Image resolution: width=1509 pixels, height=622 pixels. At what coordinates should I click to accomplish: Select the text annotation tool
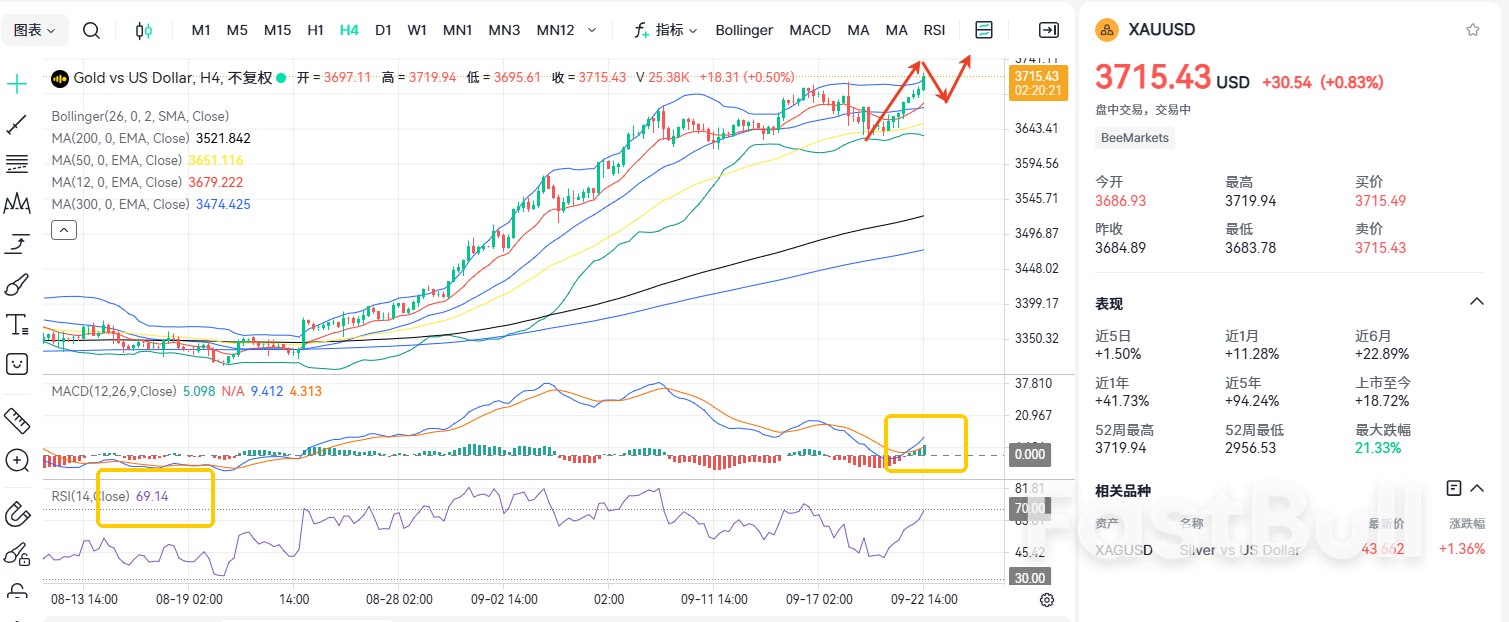tap(16, 324)
